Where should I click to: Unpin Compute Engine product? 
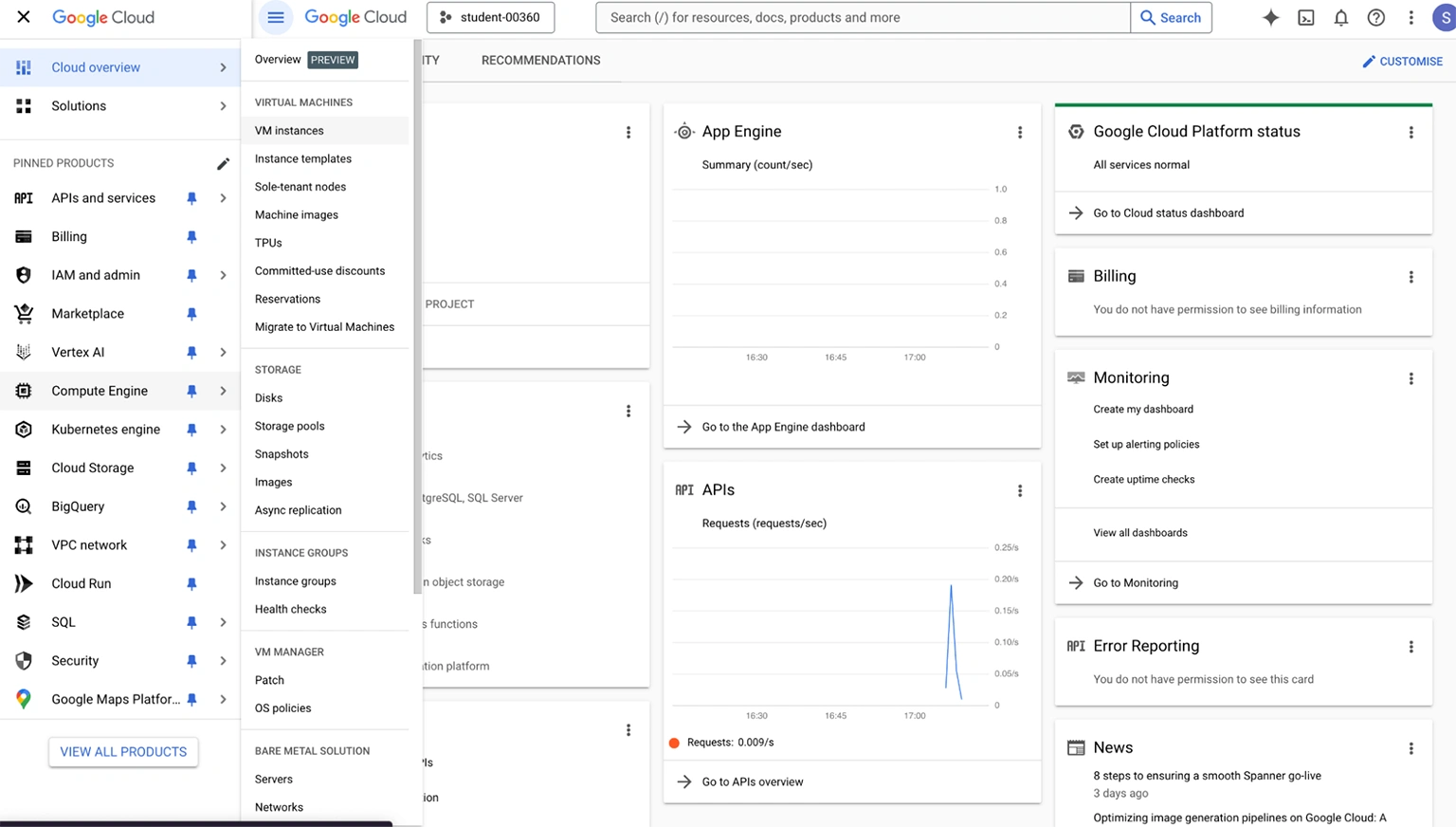pyautogui.click(x=191, y=391)
